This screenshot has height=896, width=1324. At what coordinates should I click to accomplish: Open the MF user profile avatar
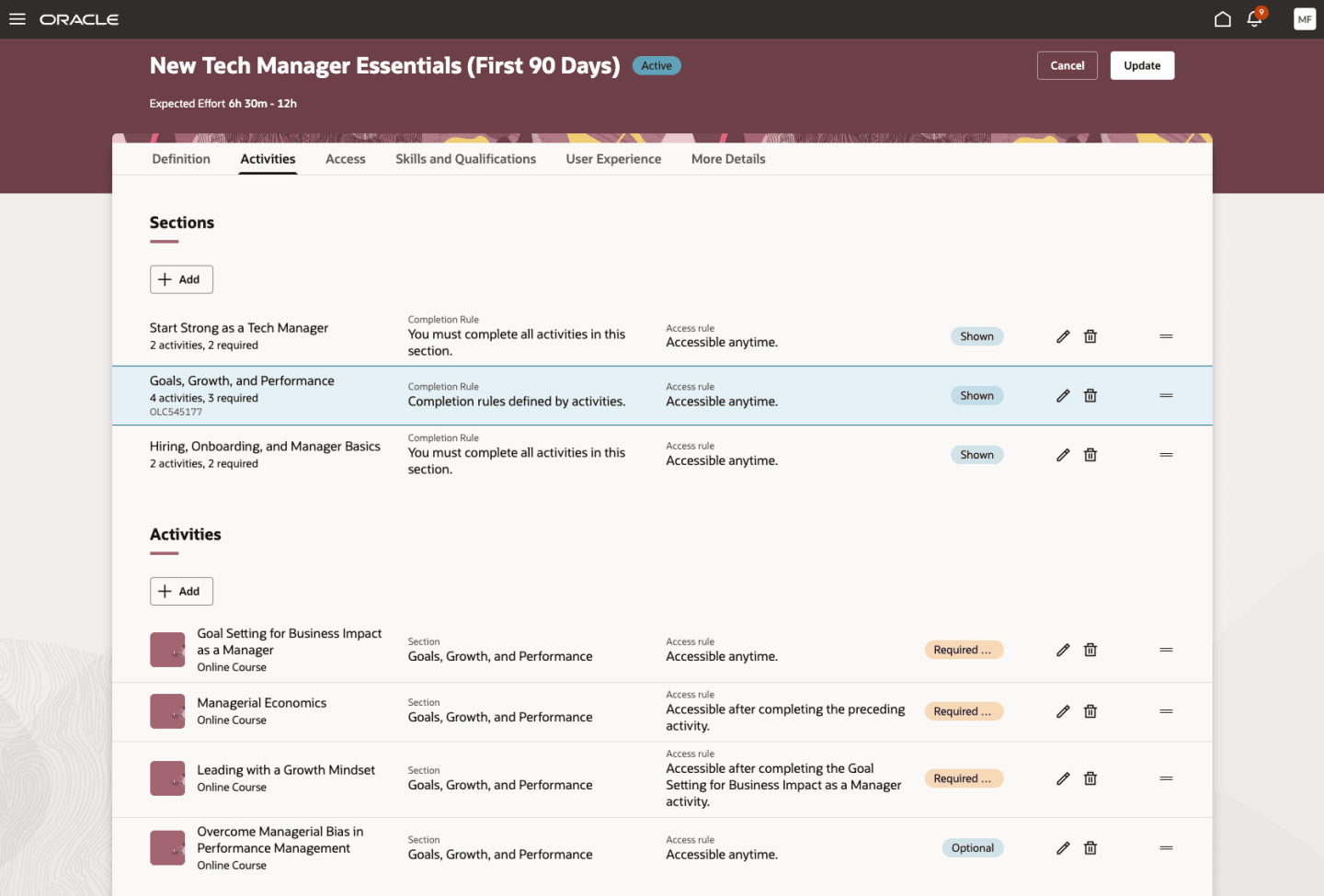[1305, 19]
